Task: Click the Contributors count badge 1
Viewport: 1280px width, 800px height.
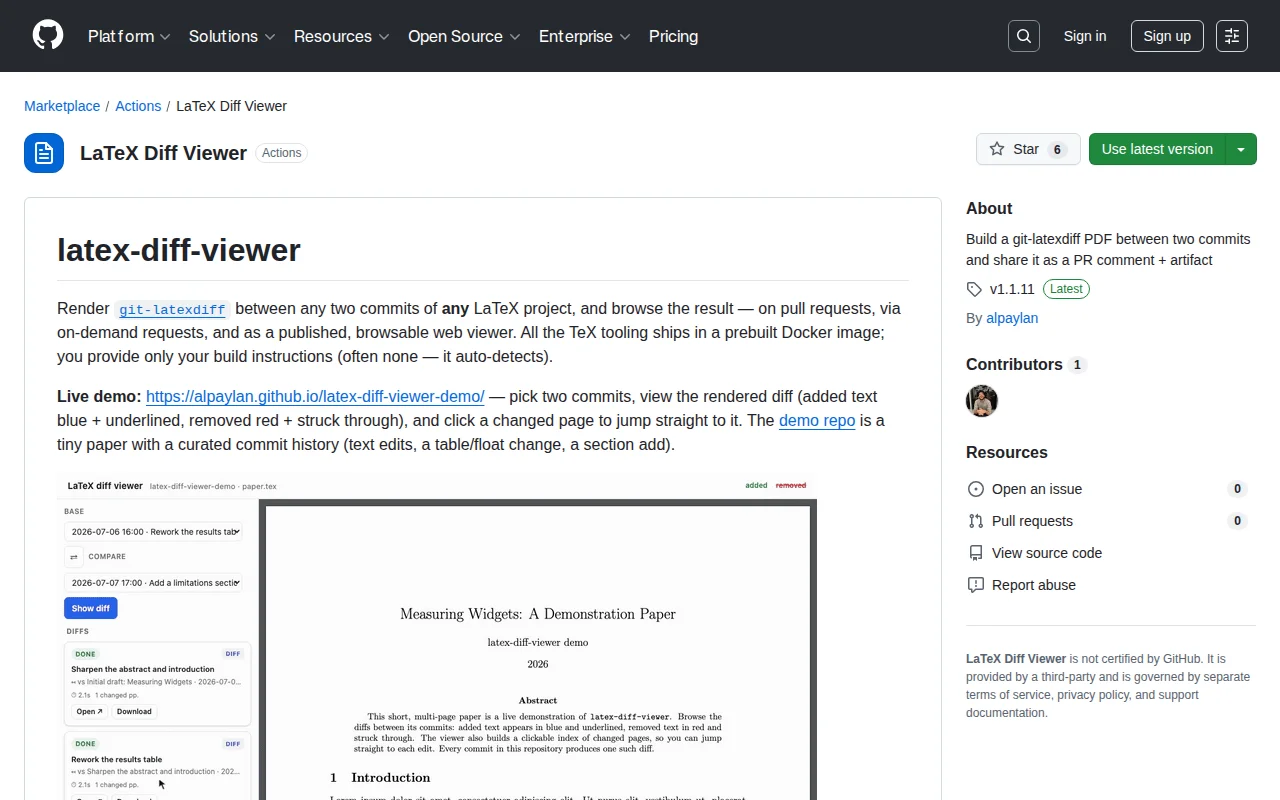Action: tap(1077, 365)
